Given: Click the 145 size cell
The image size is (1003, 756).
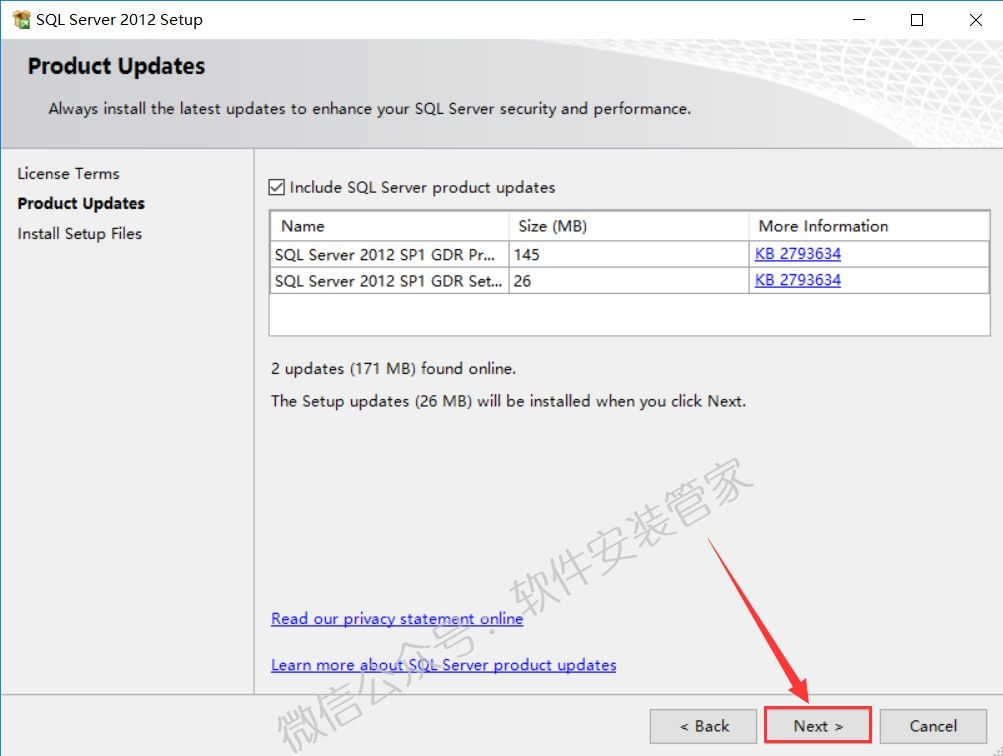Looking at the screenshot, I should coord(629,254).
